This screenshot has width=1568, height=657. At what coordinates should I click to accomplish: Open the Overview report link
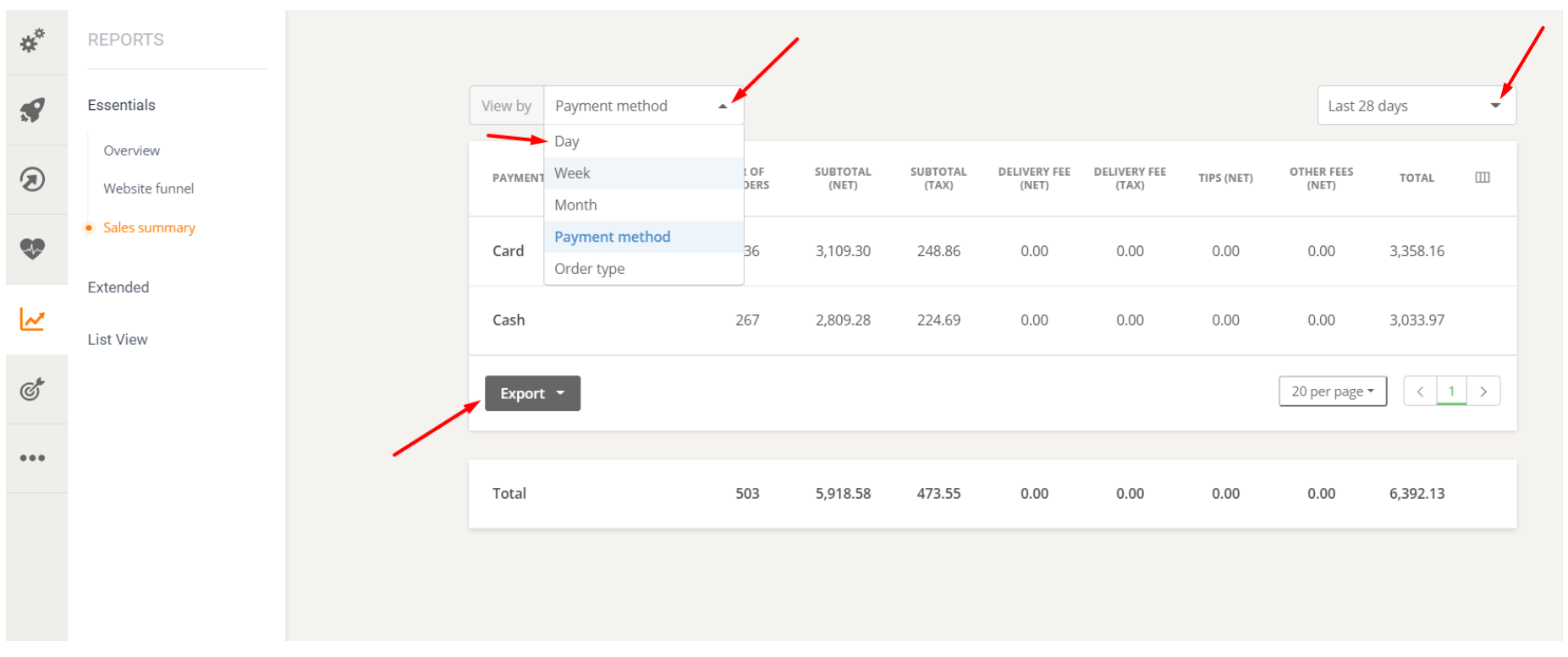click(x=131, y=151)
